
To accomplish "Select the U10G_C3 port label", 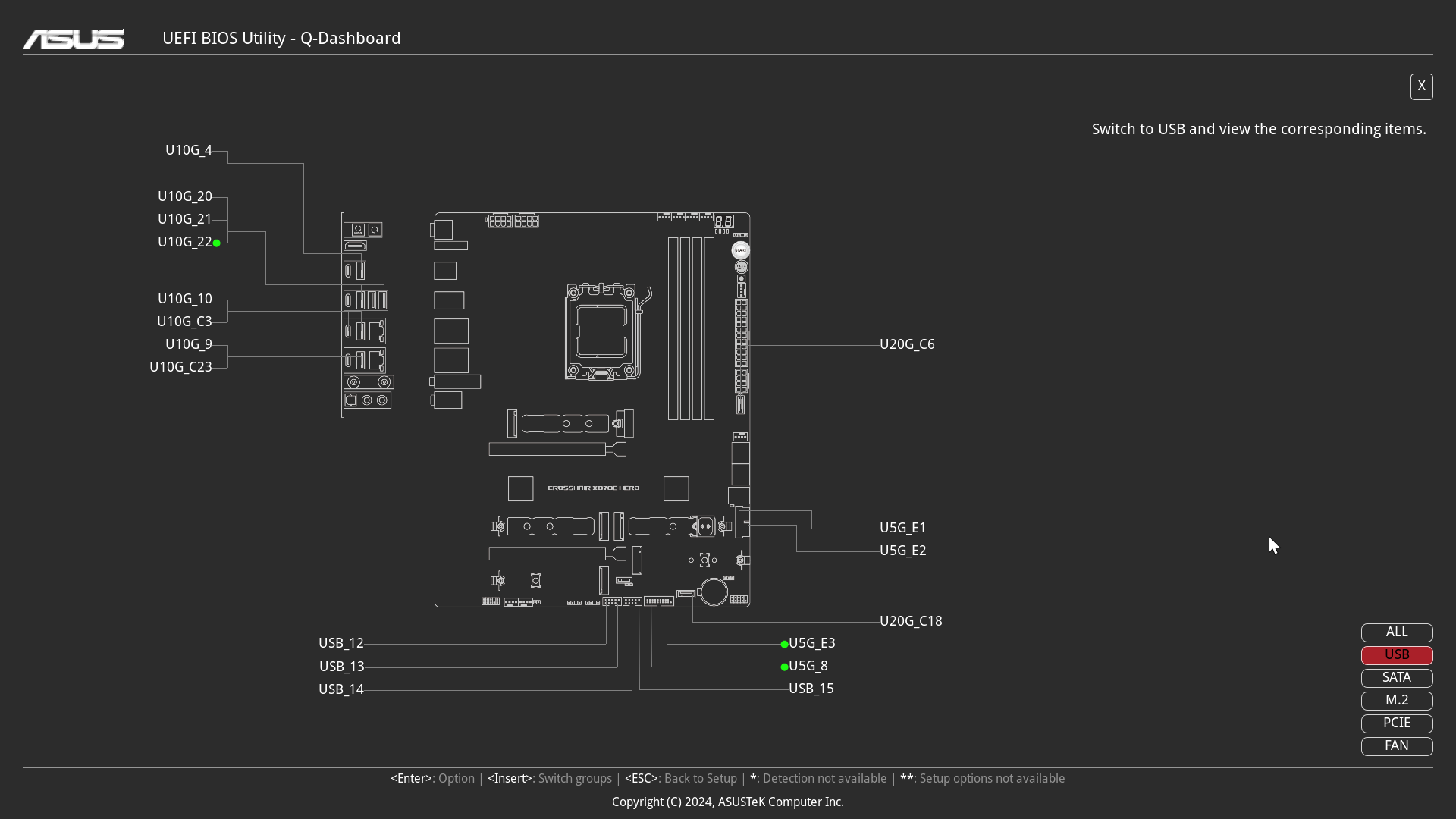I will [184, 322].
